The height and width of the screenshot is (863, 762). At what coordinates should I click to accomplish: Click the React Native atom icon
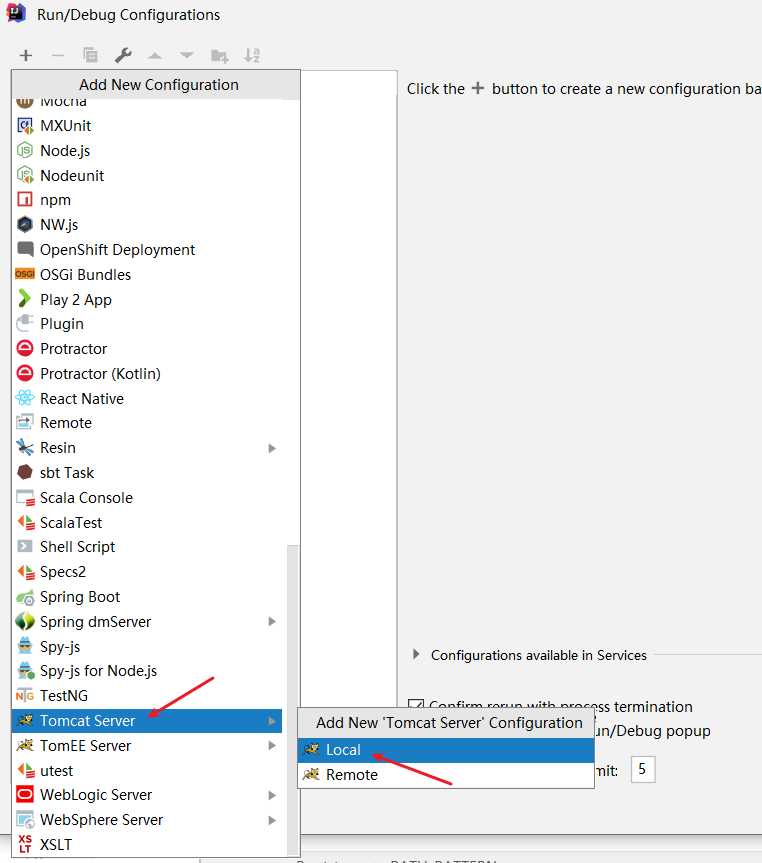tap(25, 398)
